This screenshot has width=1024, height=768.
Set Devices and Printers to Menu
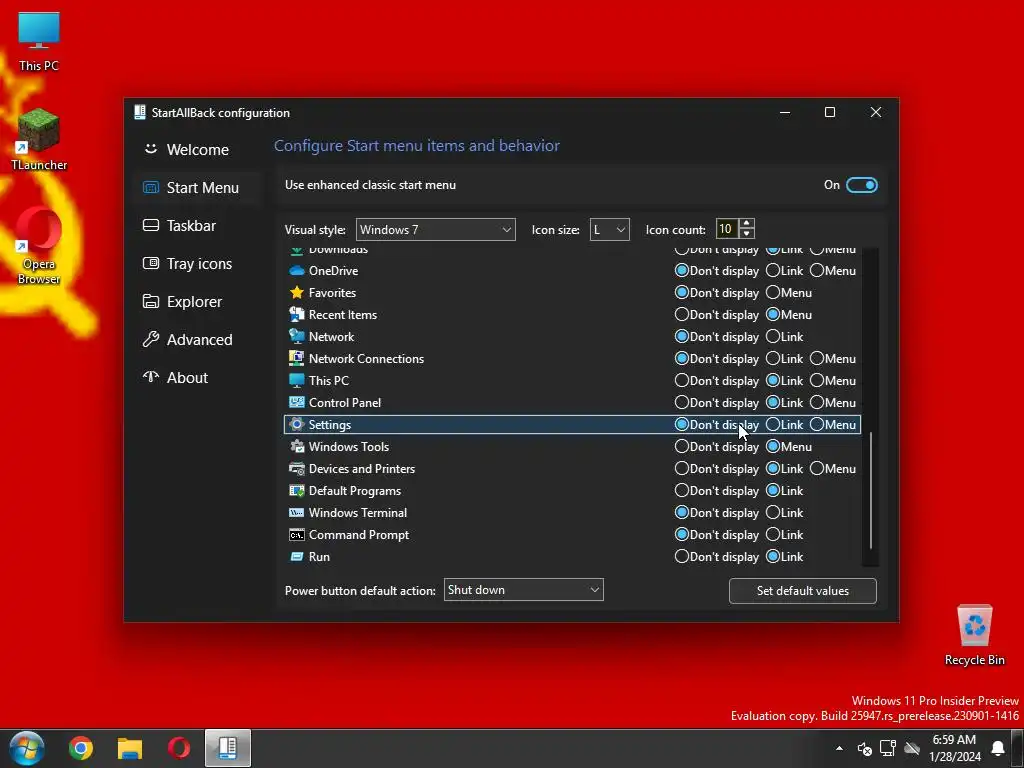coord(817,469)
